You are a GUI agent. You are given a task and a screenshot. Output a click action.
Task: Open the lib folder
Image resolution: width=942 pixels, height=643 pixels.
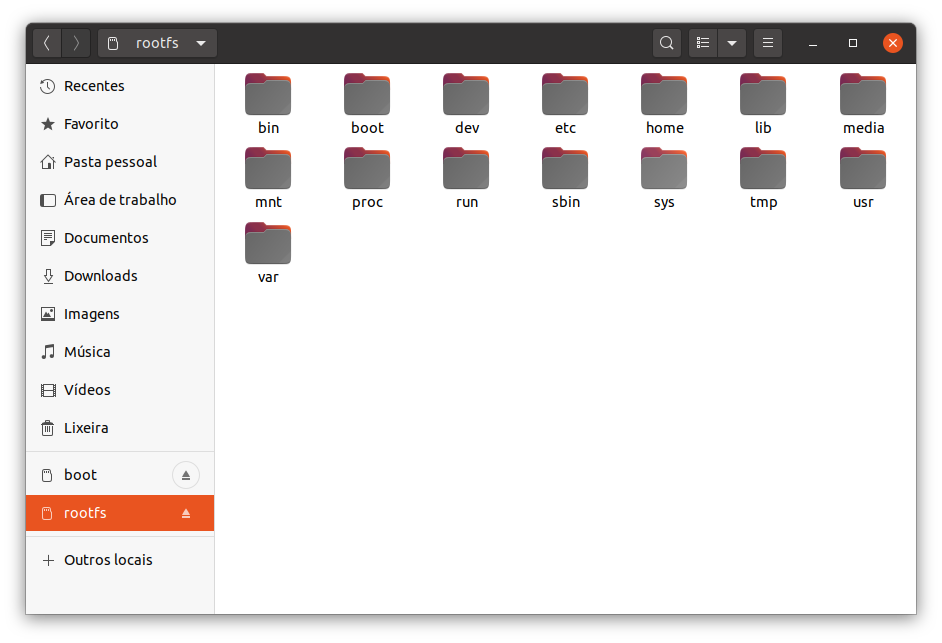(763, 104)
